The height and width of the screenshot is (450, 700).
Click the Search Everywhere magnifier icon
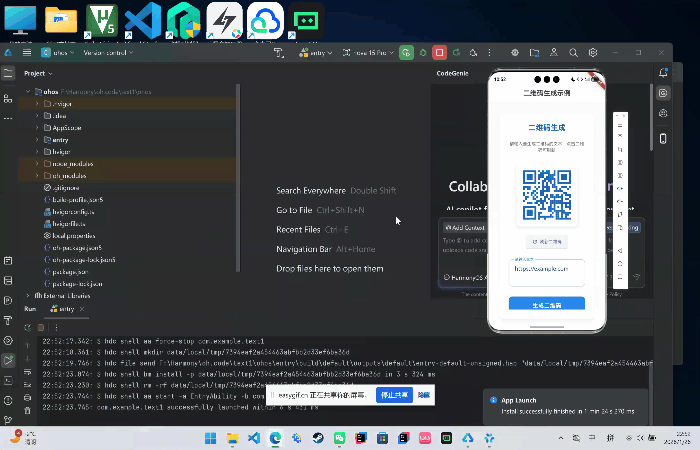pyautogui.click(x=573, y=53)
